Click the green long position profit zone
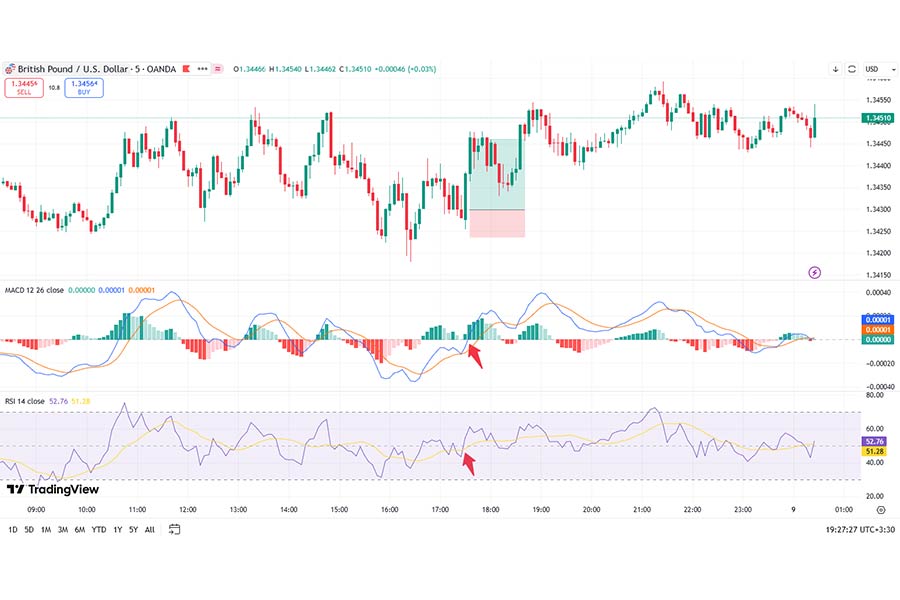 point(497,174)
